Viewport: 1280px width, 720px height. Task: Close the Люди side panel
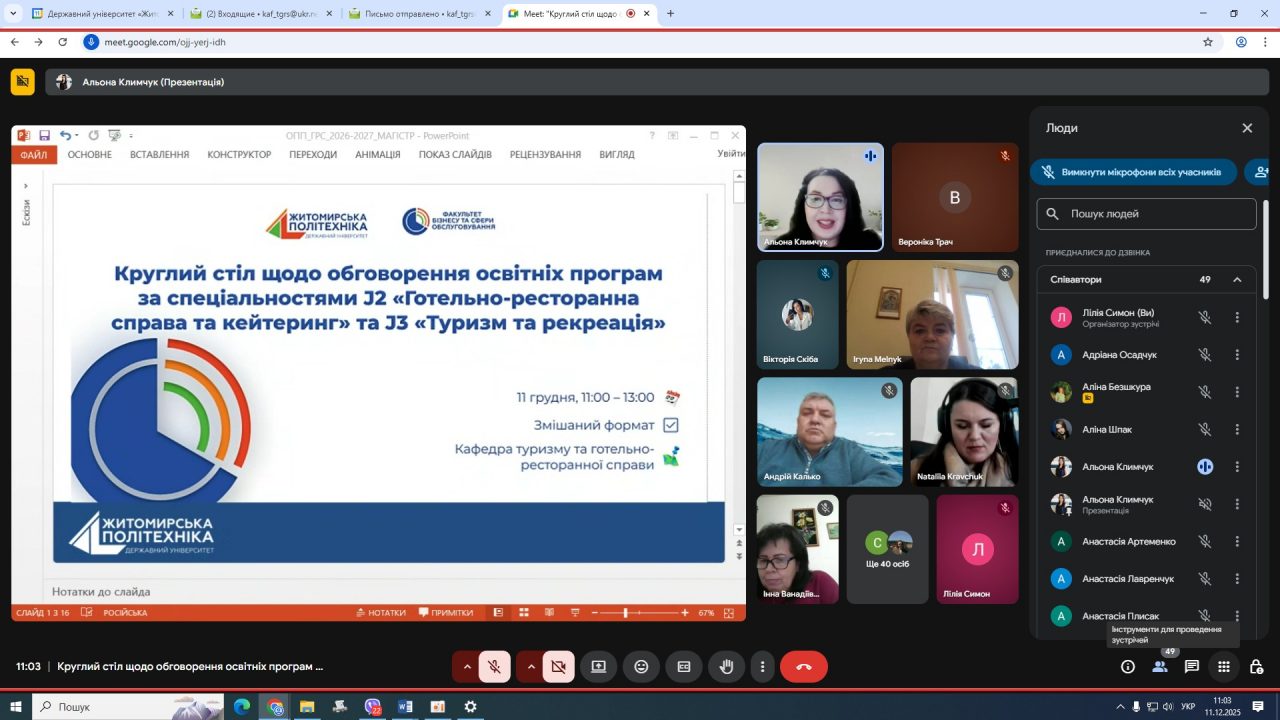pos(1247,128)
